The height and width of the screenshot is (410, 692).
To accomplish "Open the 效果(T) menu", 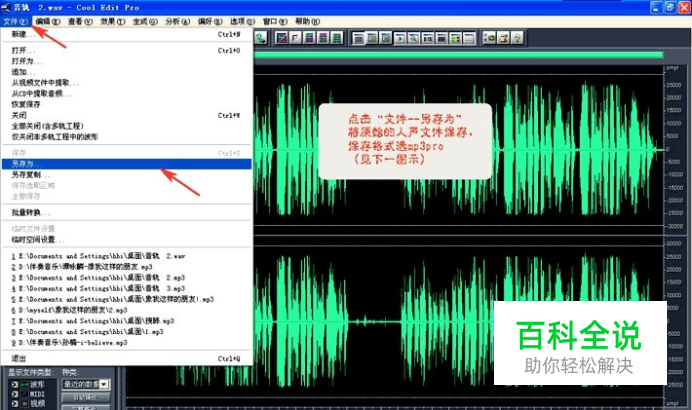I will click(113, 21).
